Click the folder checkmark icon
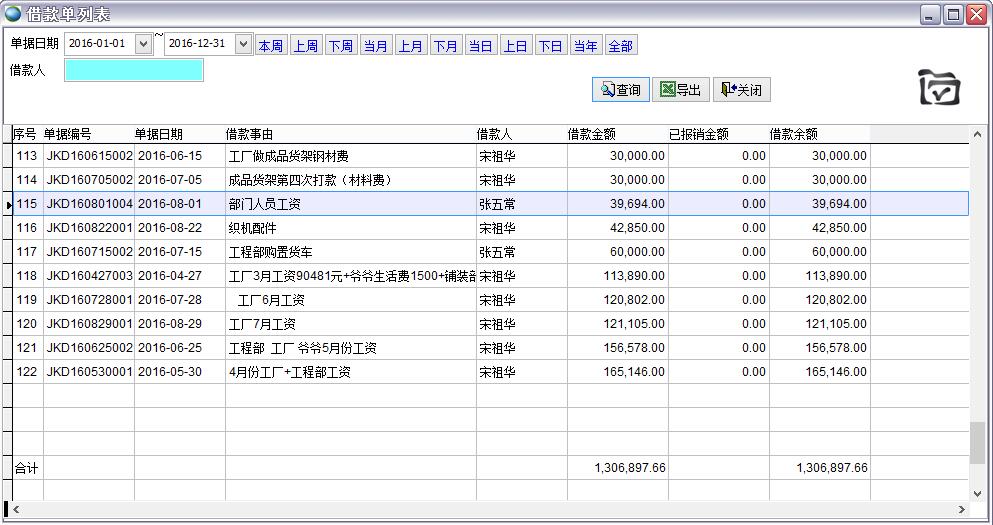 [939, 88]
